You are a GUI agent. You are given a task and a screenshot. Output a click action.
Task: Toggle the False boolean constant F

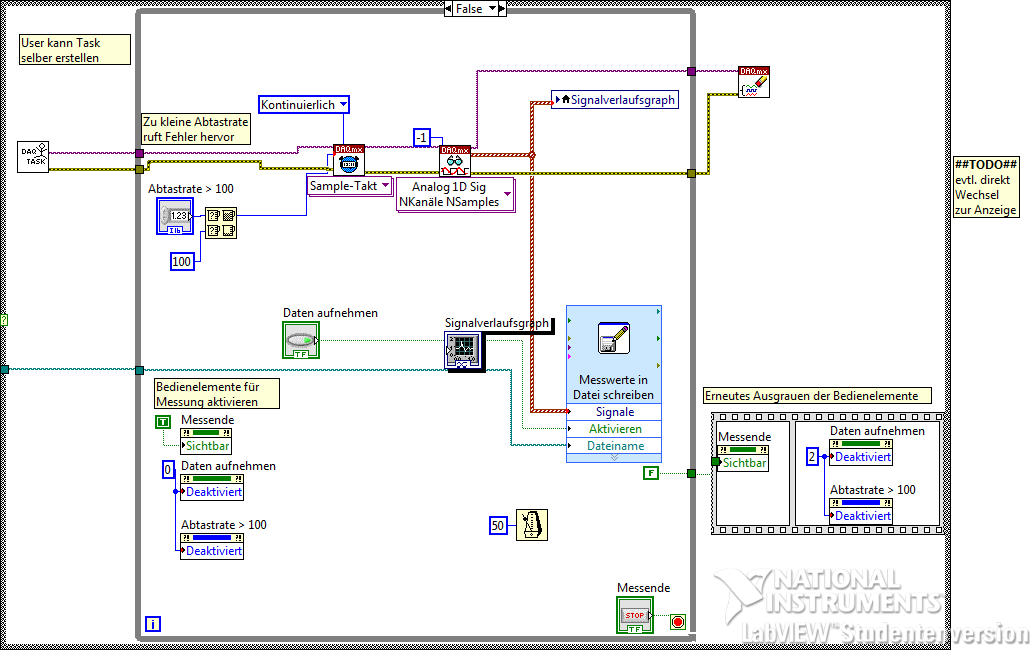click(651, 473)
